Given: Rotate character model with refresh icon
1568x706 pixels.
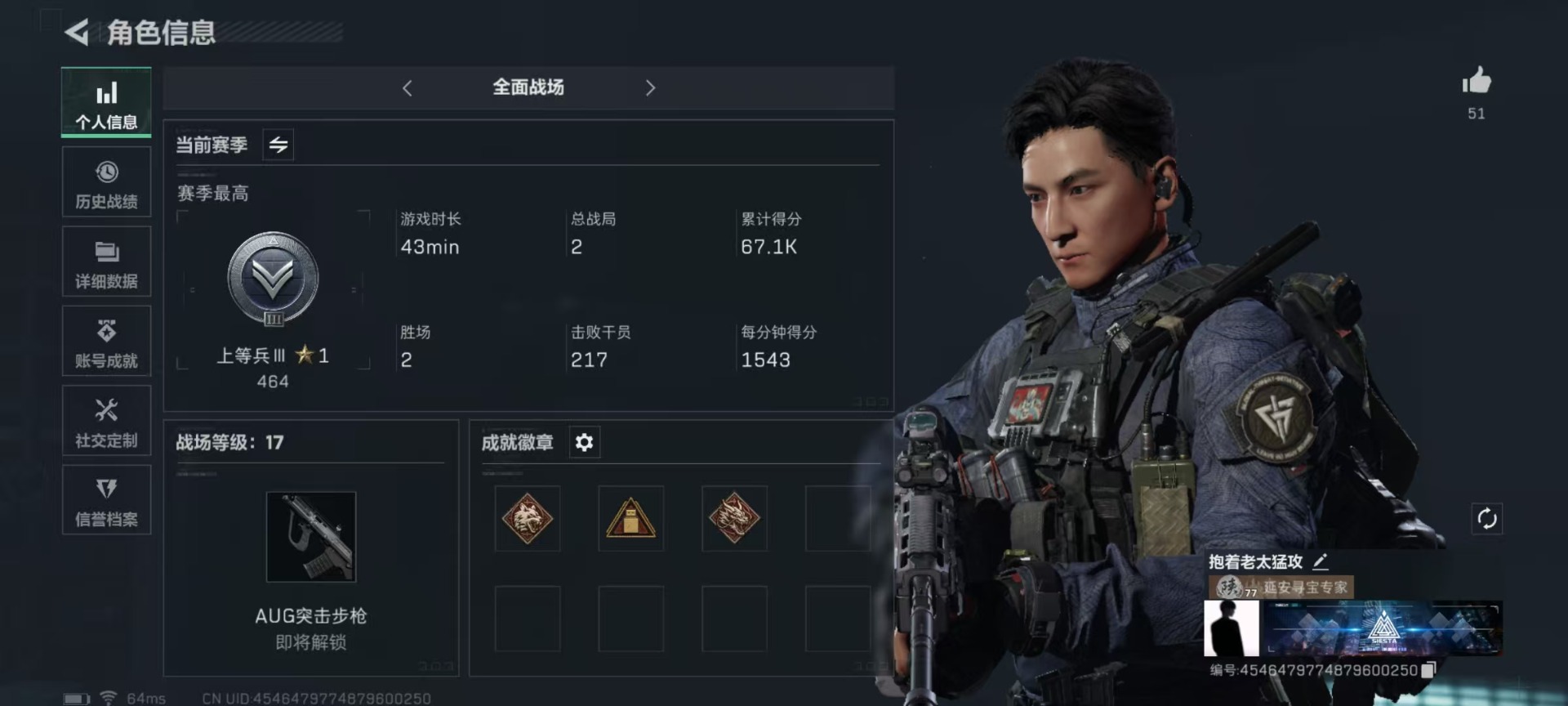Looking at the screenshot, I should coord(1486,518).
